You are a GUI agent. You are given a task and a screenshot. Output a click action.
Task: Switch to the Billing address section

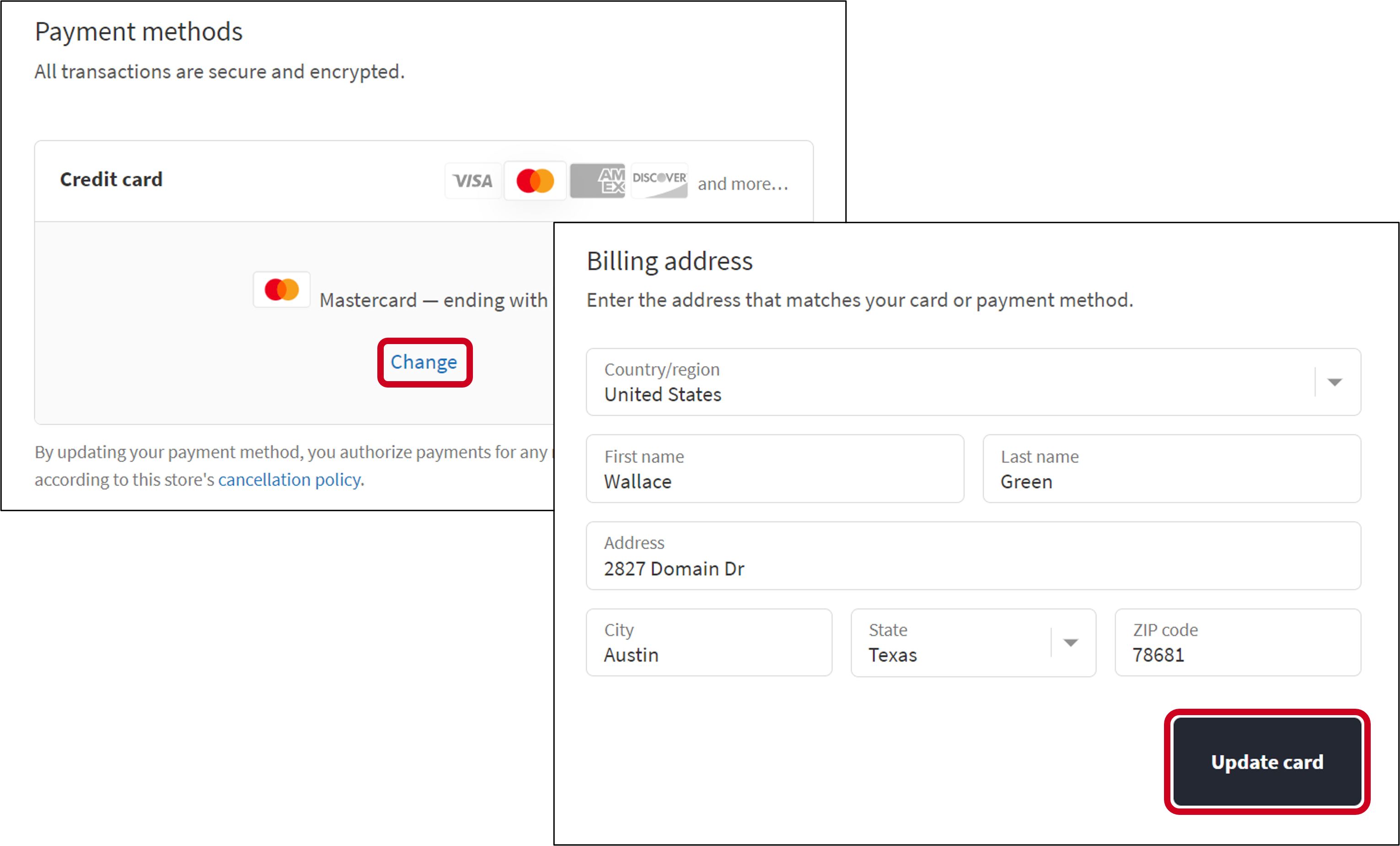click(669, 260)
